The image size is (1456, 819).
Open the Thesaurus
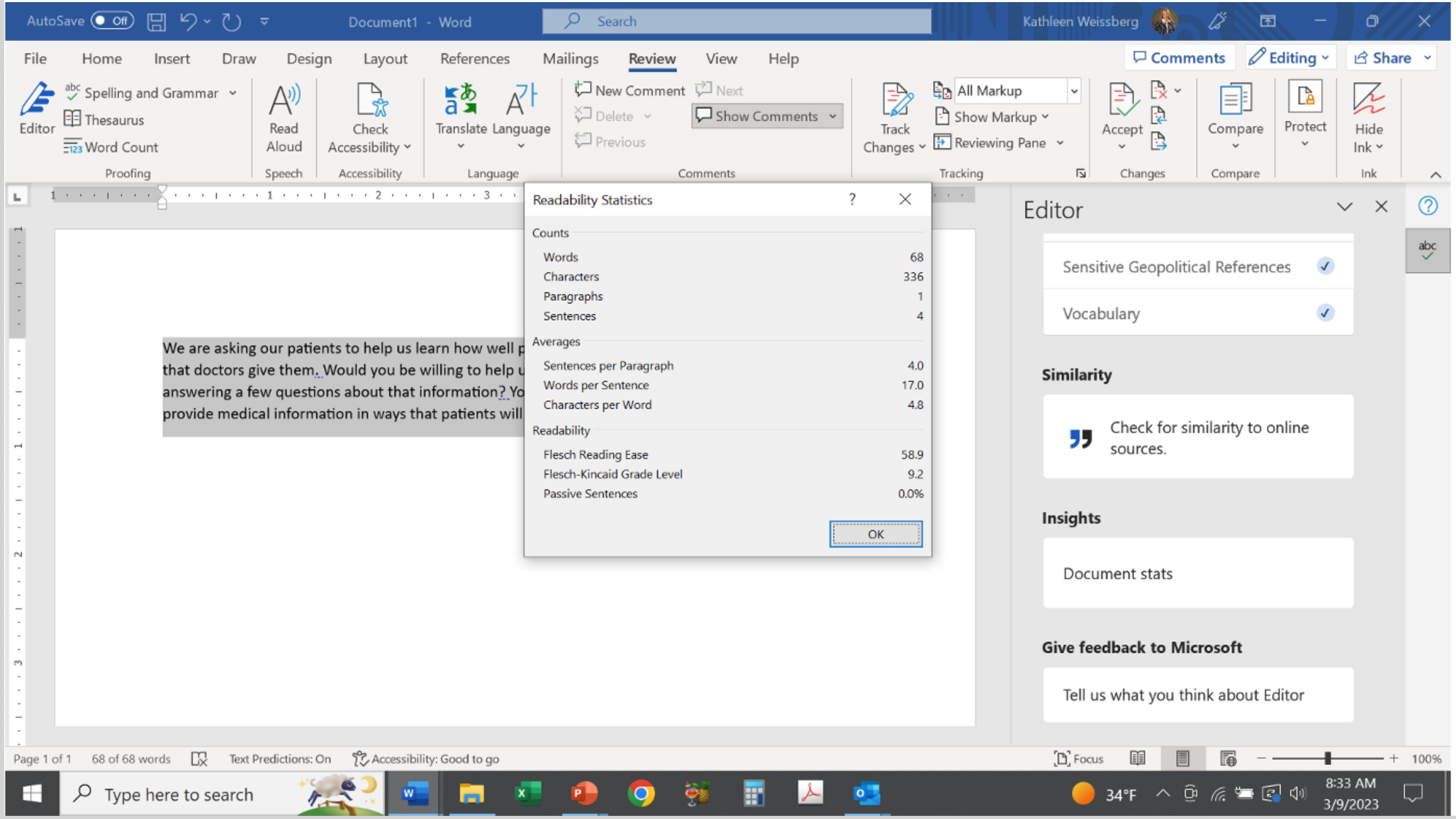[104, 120]
